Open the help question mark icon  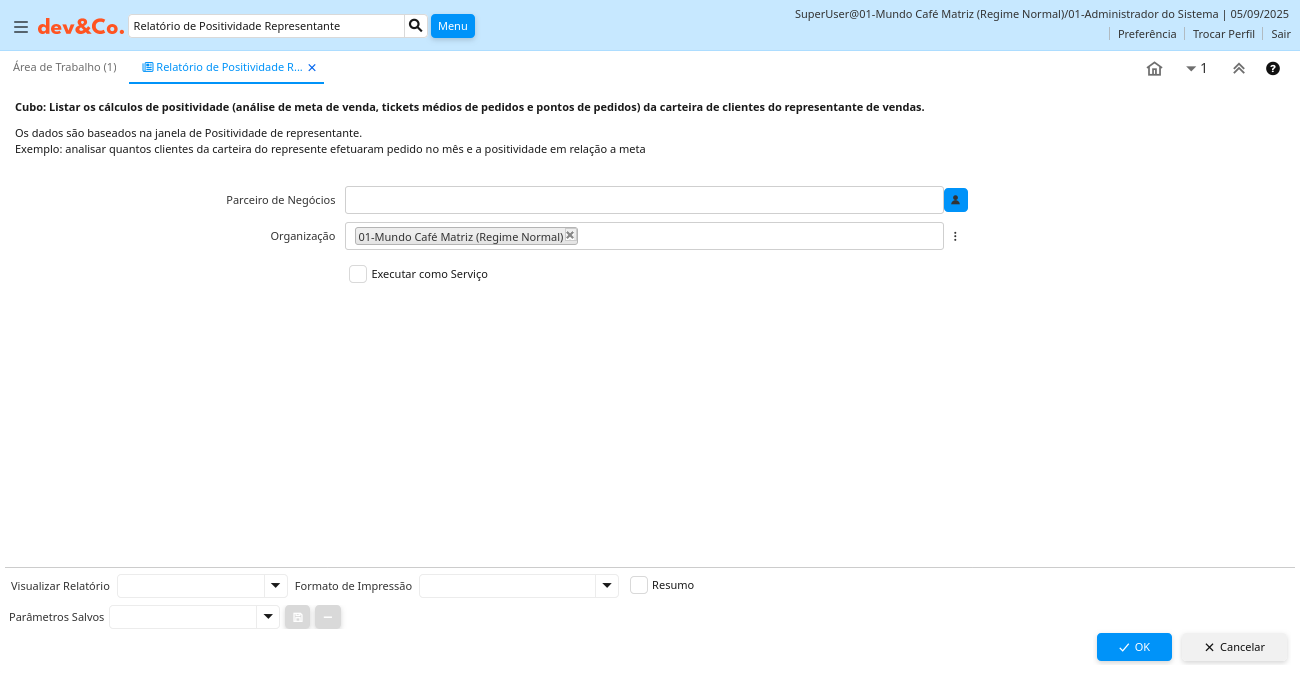1273,69
